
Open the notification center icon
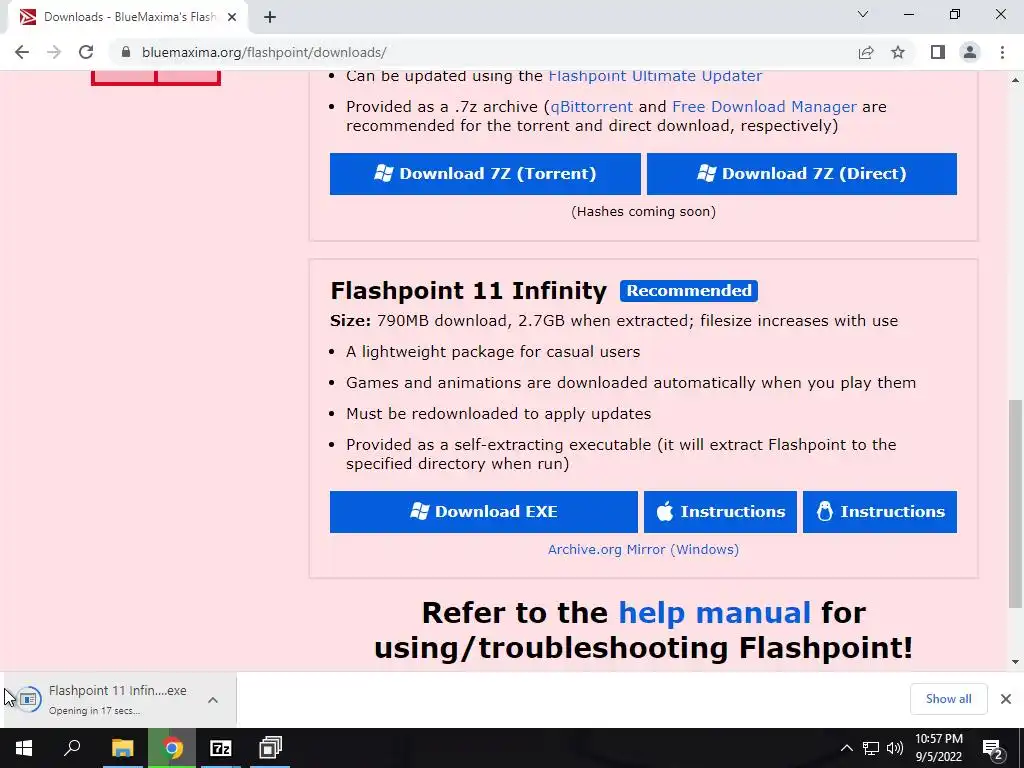point(993,748)
